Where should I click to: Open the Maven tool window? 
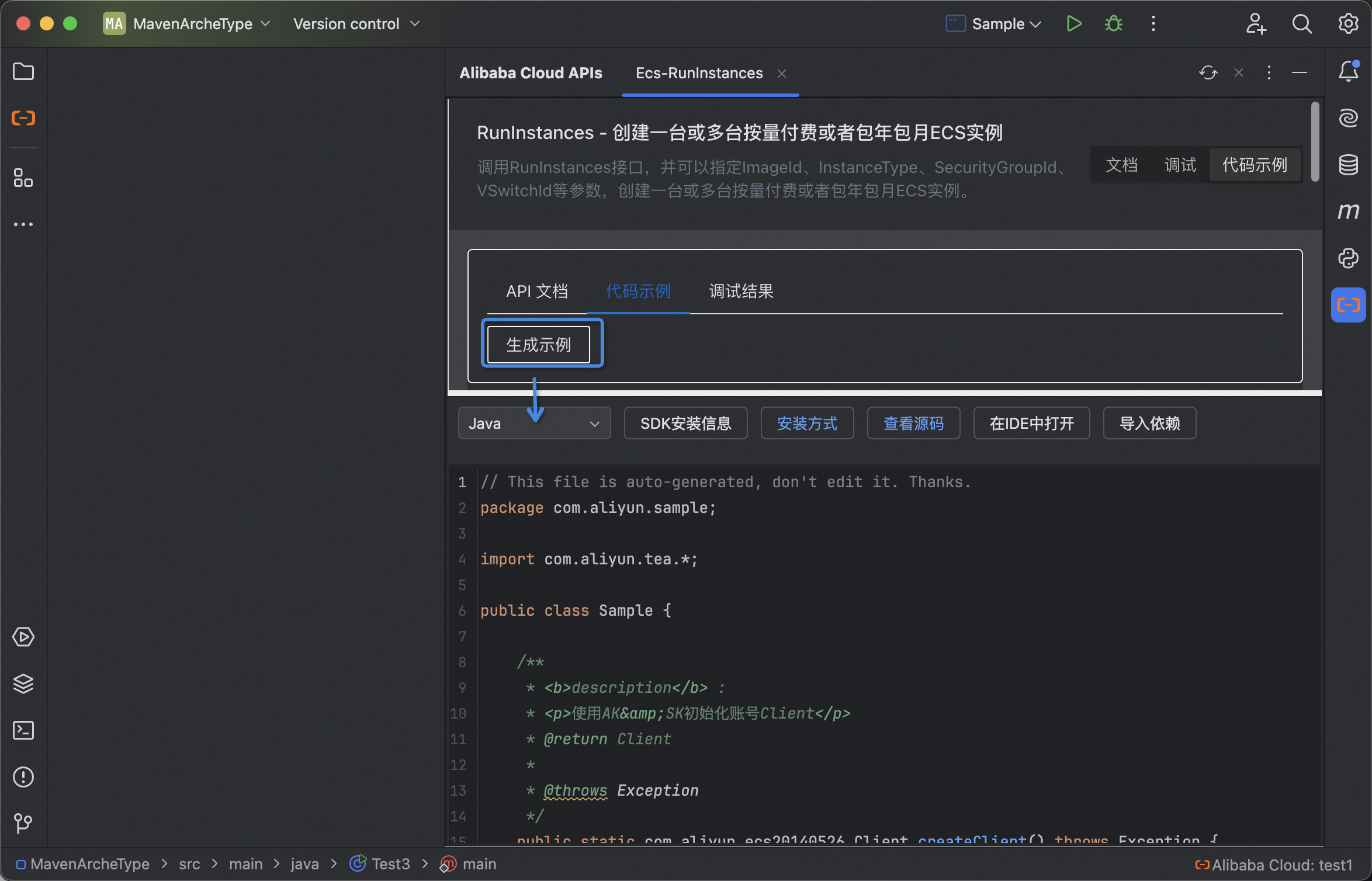tap(1349, 211)
